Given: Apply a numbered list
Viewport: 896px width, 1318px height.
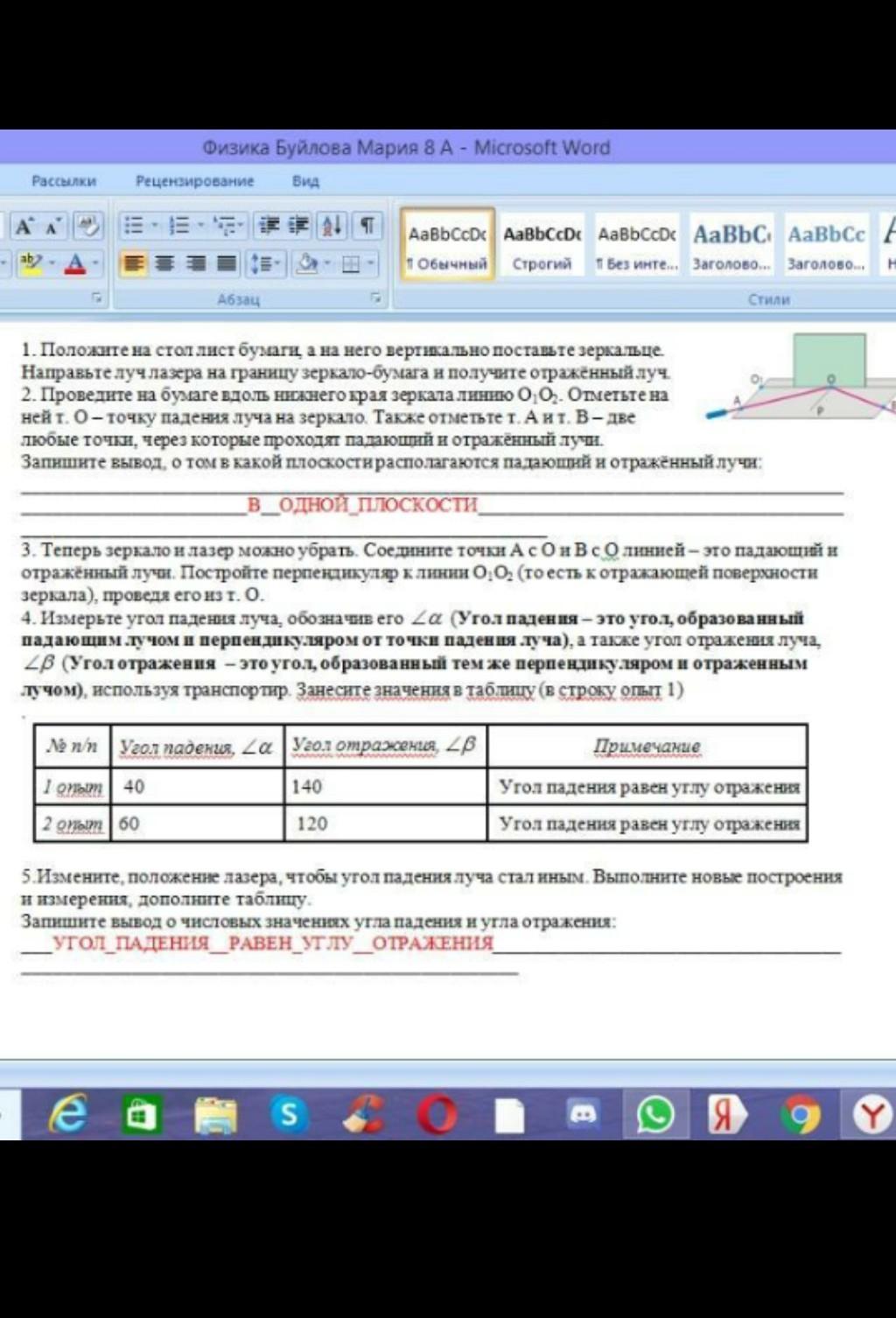Looking at the screenshot, I should pyautogui.click(x=178, y=226).
